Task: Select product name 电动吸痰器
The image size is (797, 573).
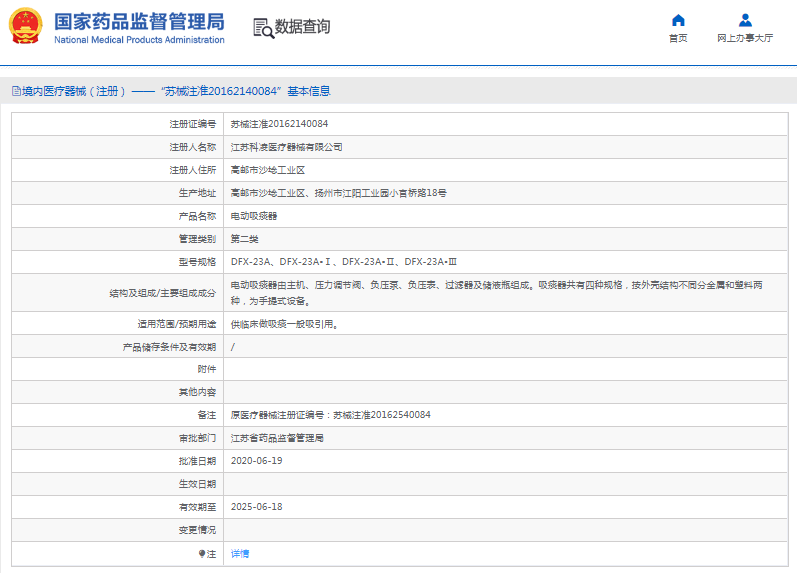Action: click(x=254, y=216)
